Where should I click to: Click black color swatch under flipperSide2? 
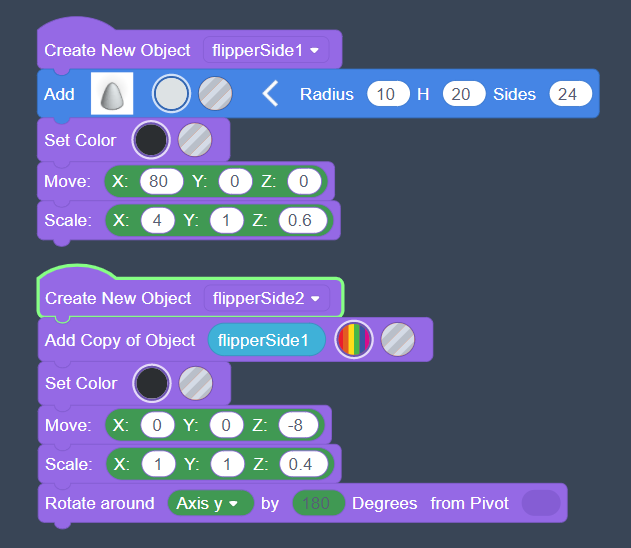pos(151,383)
